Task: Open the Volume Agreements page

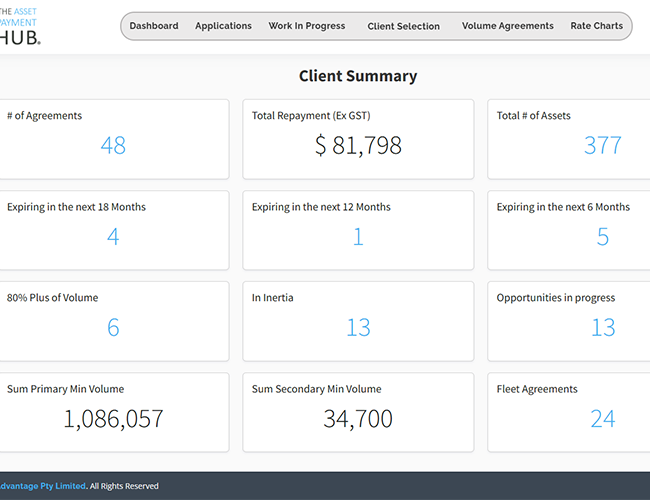Action: pyautogui.click(x=507, y=26)
